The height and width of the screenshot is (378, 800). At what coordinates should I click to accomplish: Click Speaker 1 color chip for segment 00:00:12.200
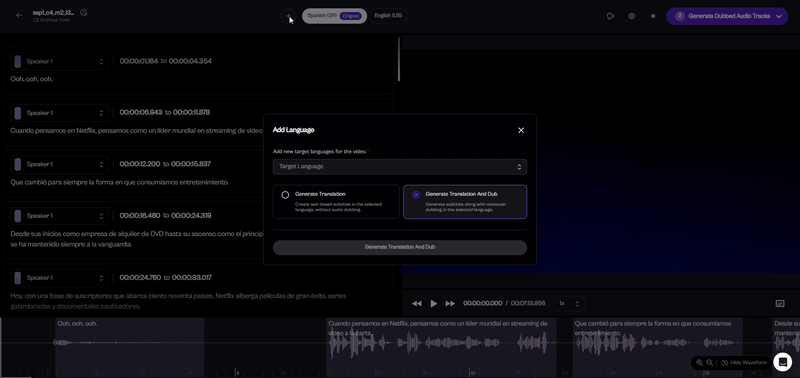point(17,164)
